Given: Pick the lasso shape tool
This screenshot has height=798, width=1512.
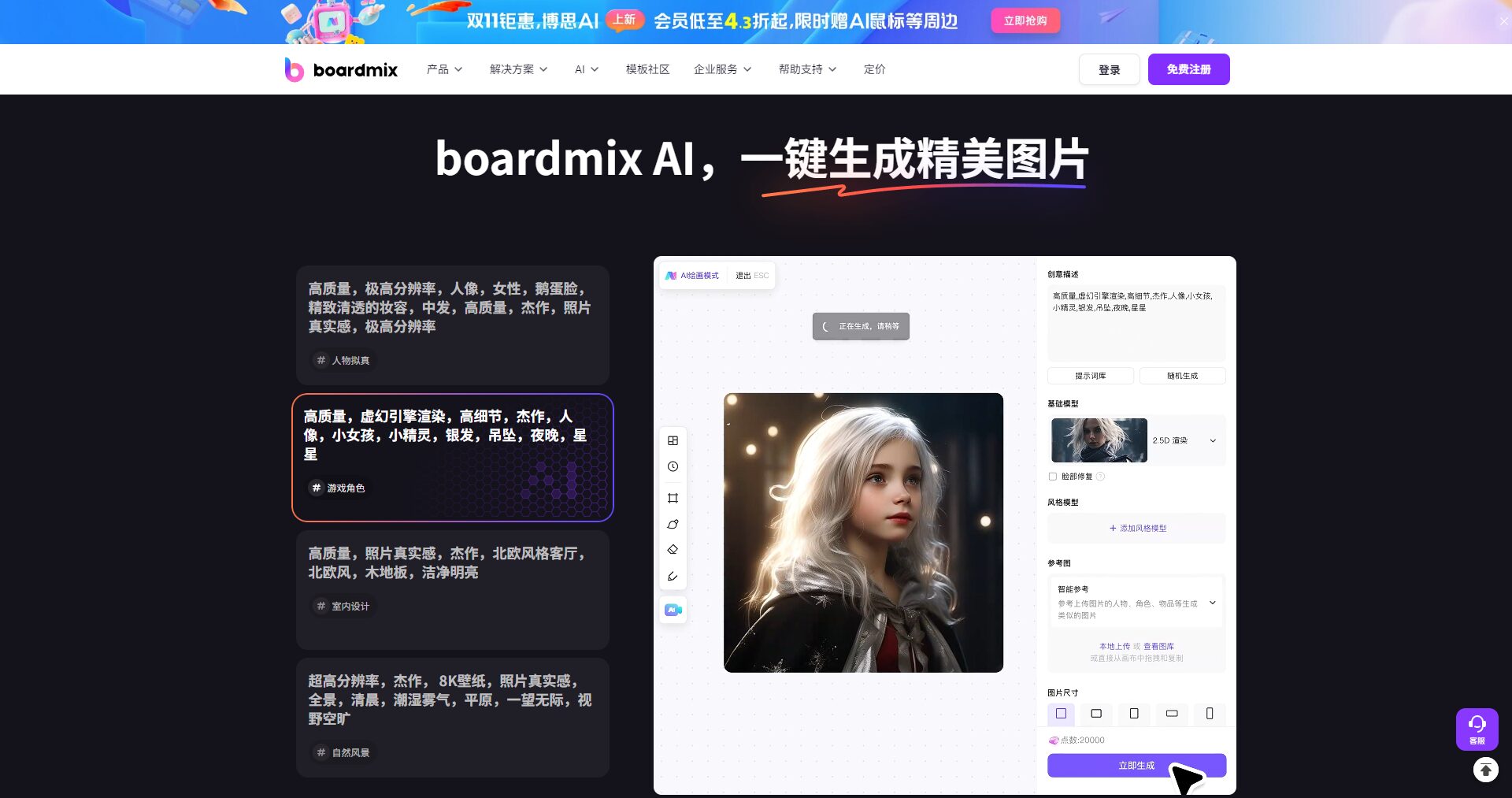Looking at the screenshot, I should click(x=673, y=523).
